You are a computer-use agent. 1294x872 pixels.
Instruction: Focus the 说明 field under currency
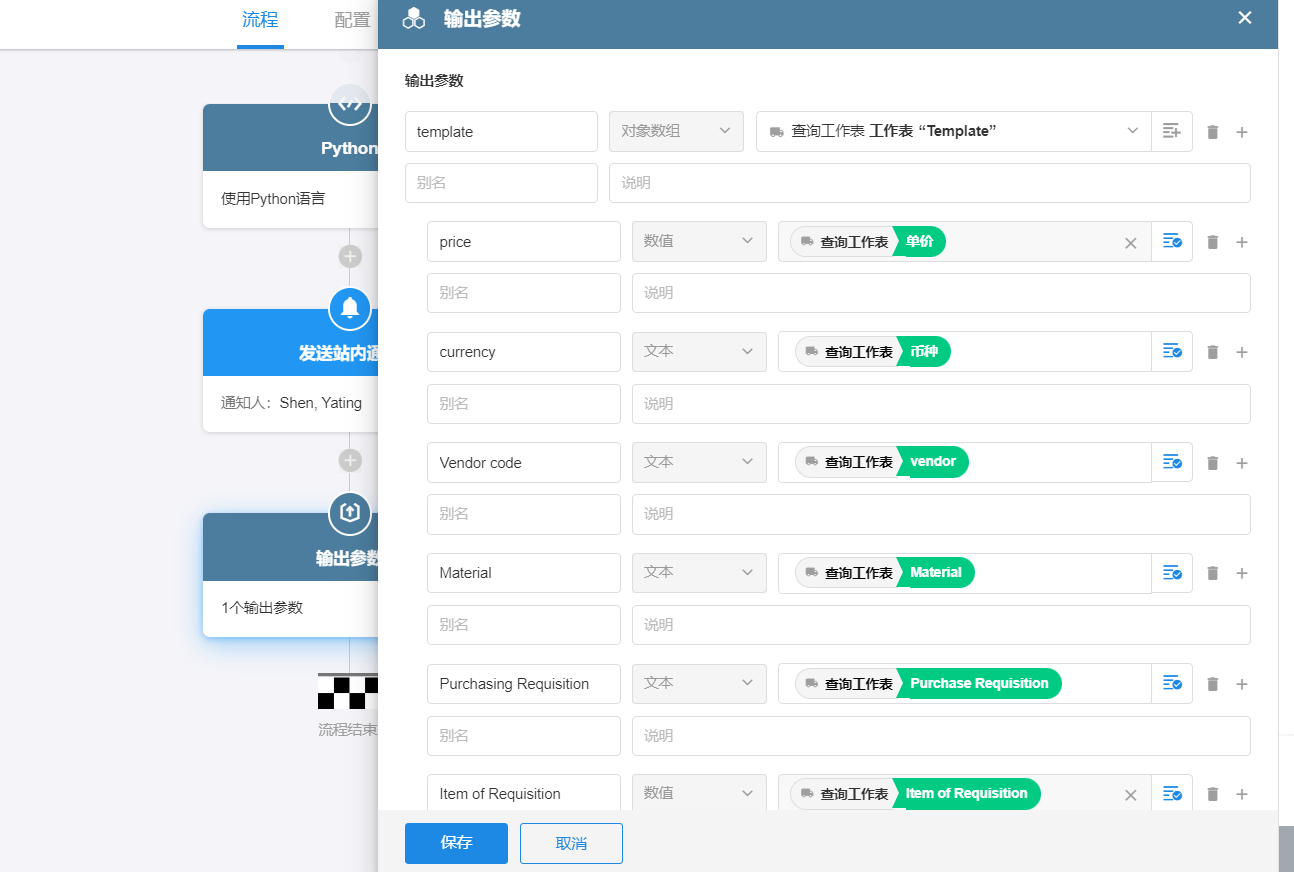941,404
